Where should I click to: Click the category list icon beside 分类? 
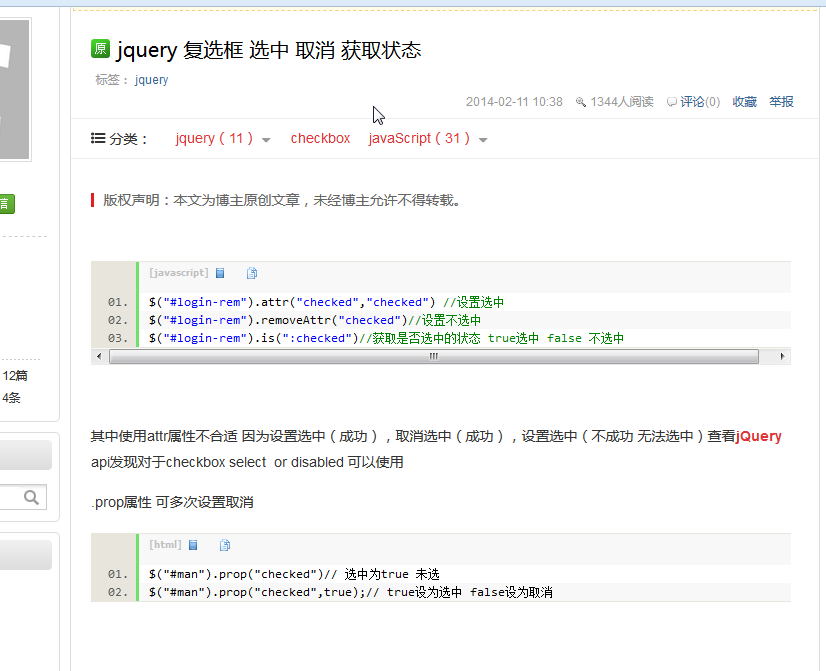(x=98, y=138)
